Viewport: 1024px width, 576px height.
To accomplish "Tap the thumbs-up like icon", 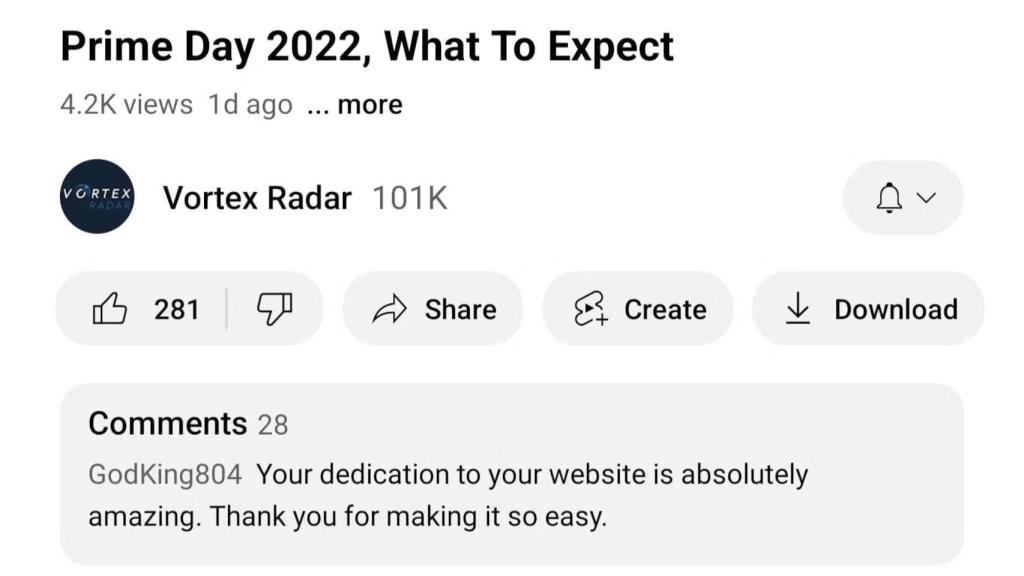I will click(110, 309).
